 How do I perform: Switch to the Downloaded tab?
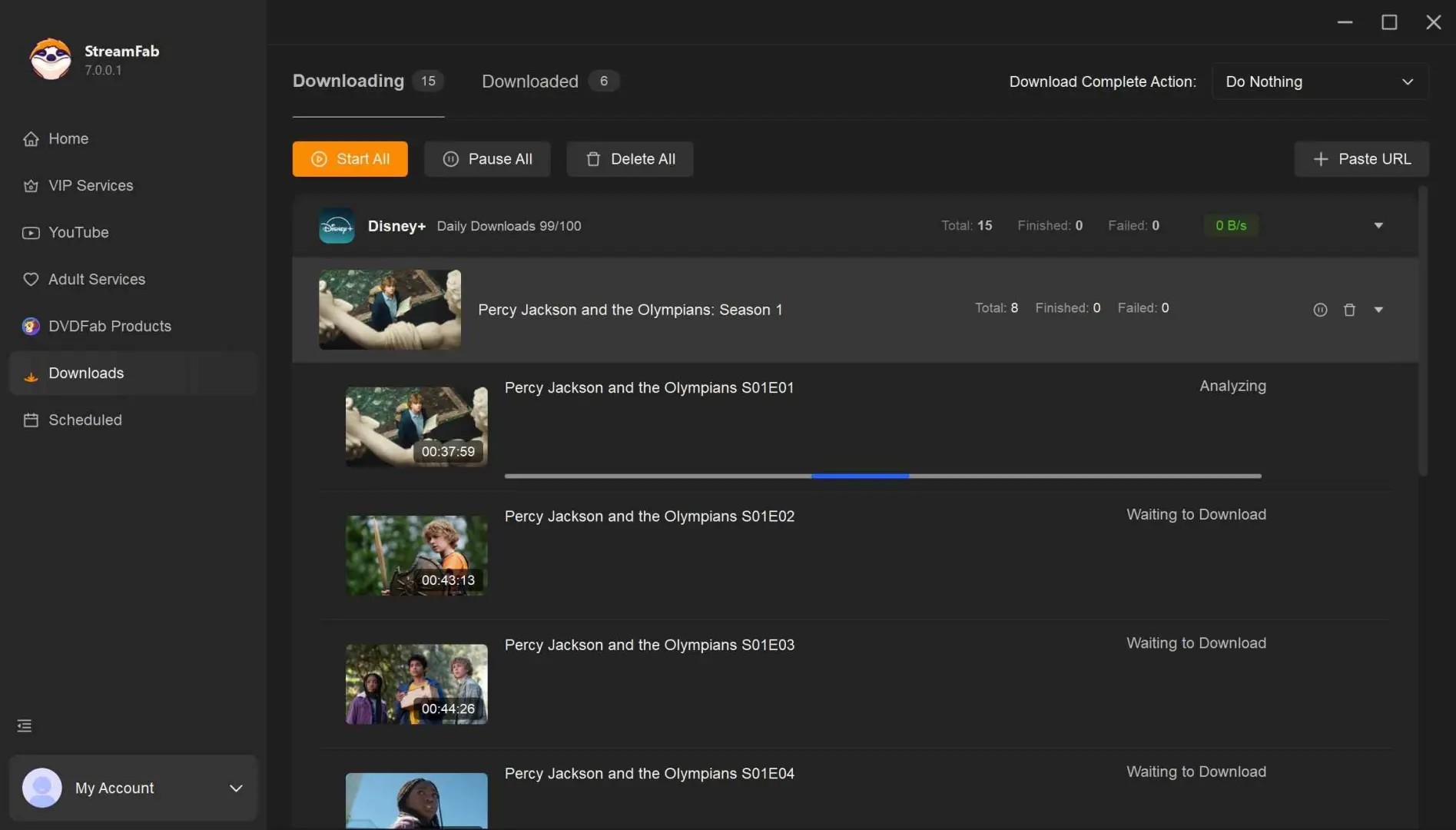coord(529,81)
